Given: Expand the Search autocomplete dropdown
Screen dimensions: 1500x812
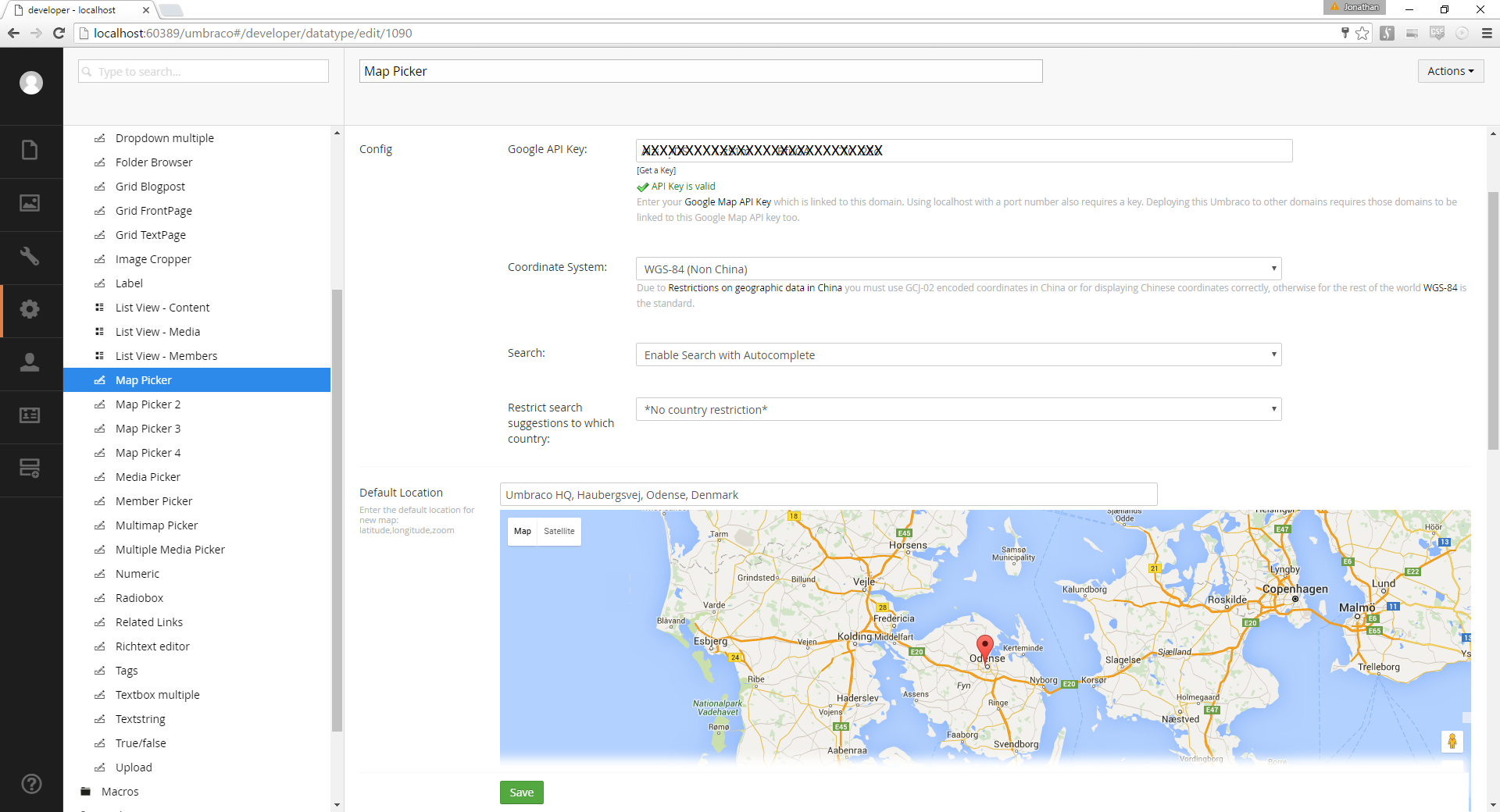Looking at the screenshot, I should [959, 355].
